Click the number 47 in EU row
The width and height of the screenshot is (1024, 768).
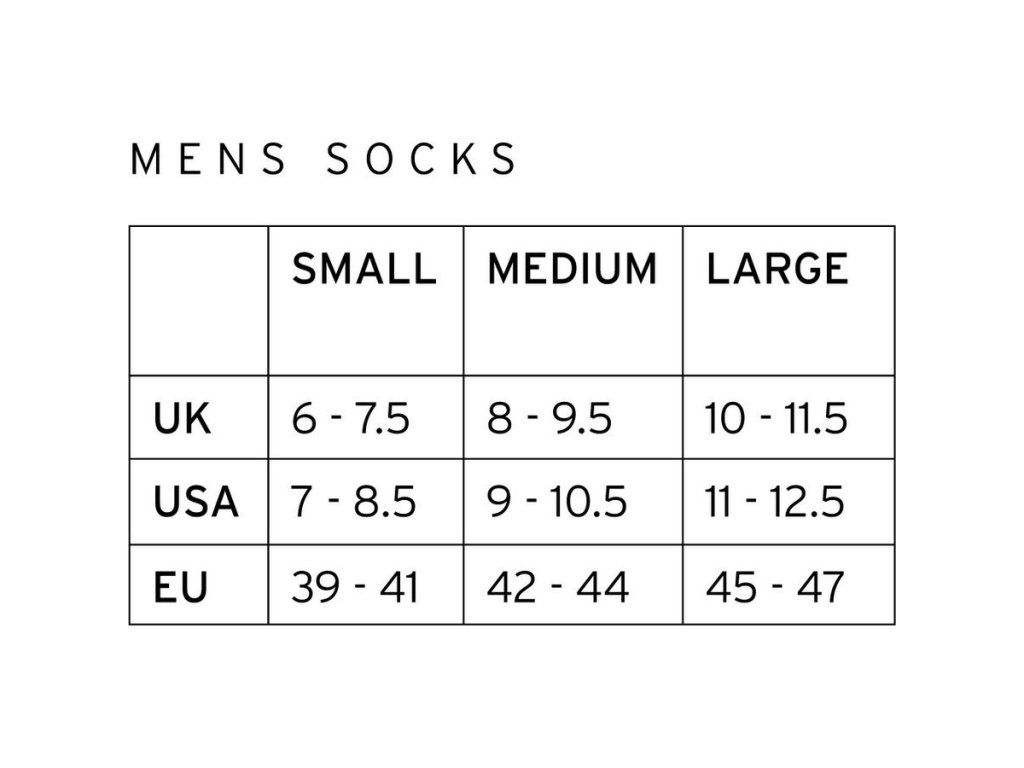pyautogui.click(x=820, y=587)
